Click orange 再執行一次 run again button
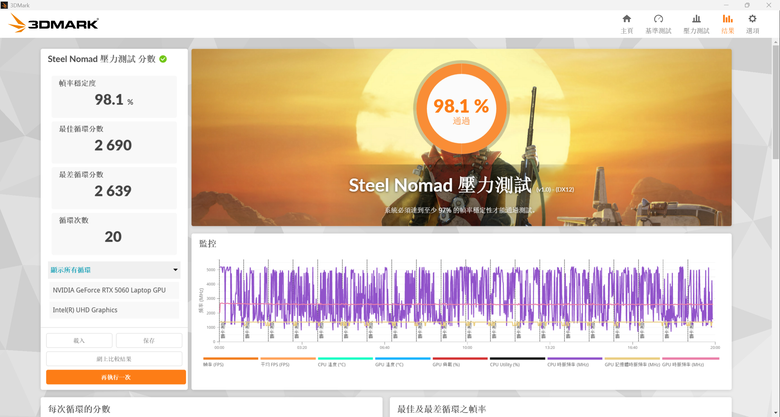780x417 pixels. click(116, 377)
